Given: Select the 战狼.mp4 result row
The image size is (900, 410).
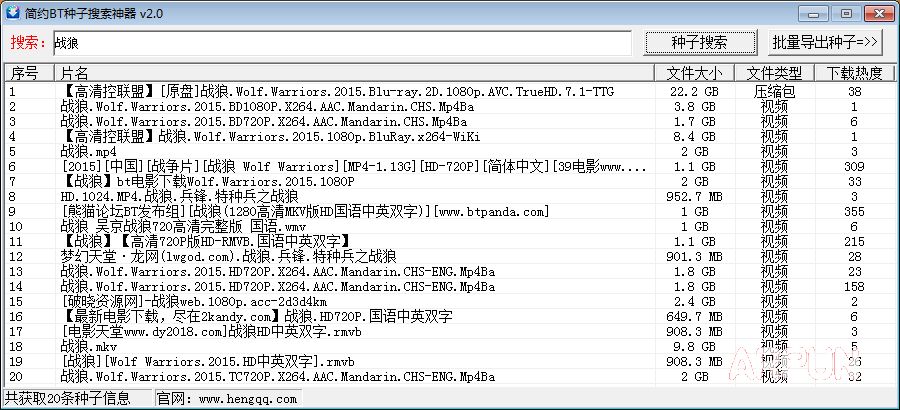Looking at the screenshot, I should 449,152.
